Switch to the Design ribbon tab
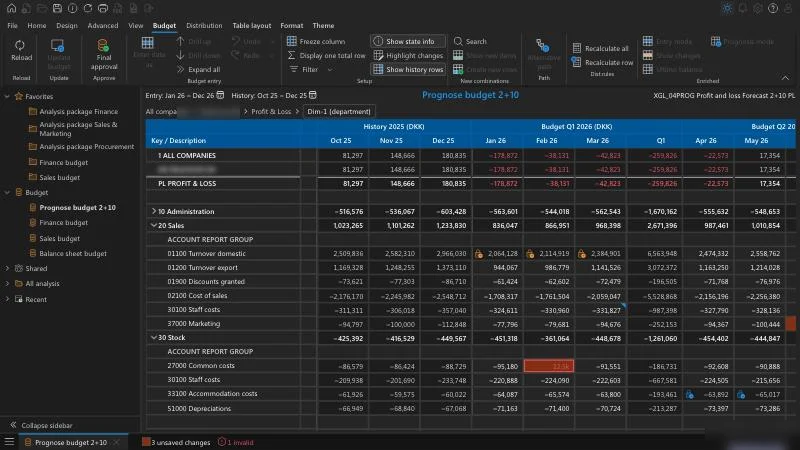The height and width of the screenshot is (450, 800). [67, 26]
